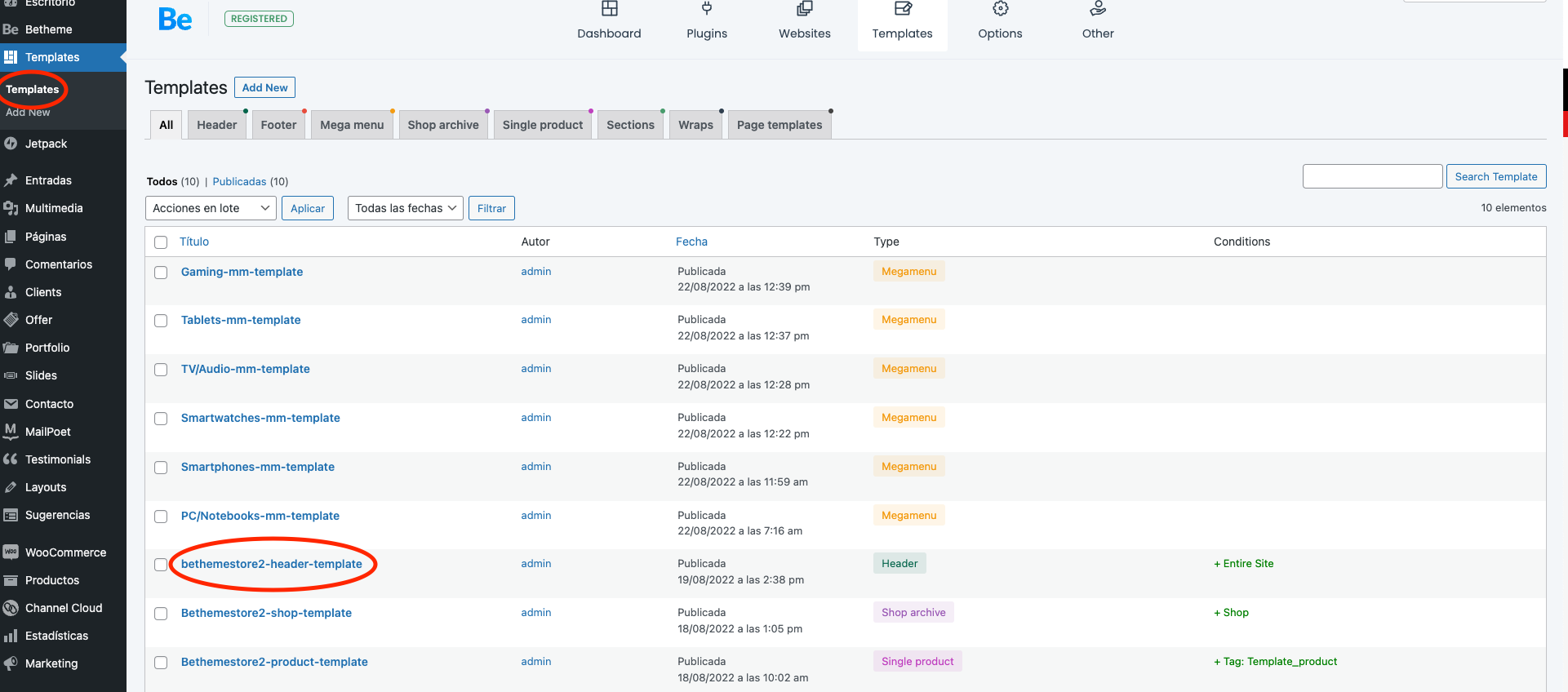
Task: Click the Multimedia media icon
Action: (11, 208)
